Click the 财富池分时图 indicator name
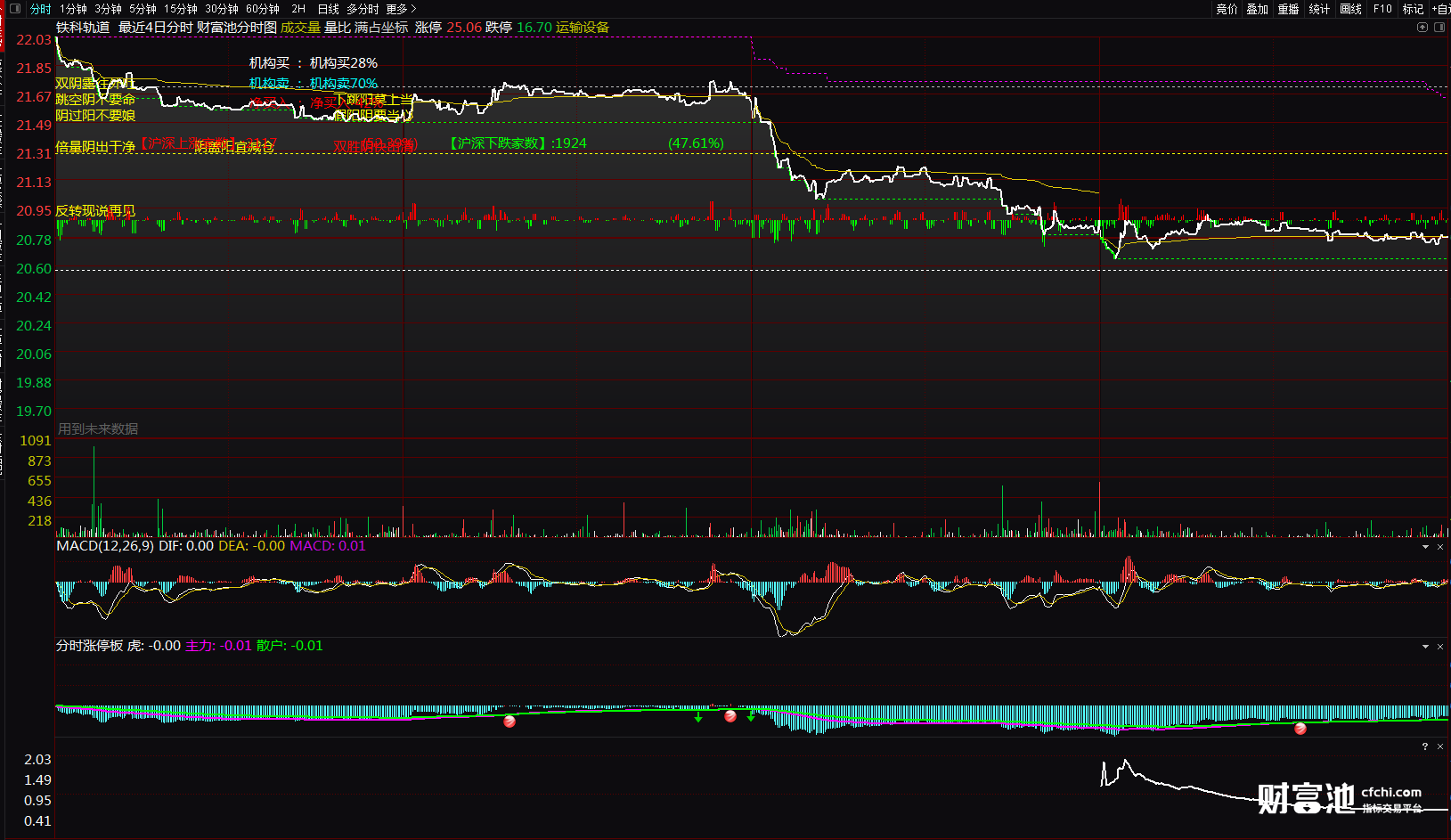The height and width of the screenshot is (840, 1451). (237, 28)
